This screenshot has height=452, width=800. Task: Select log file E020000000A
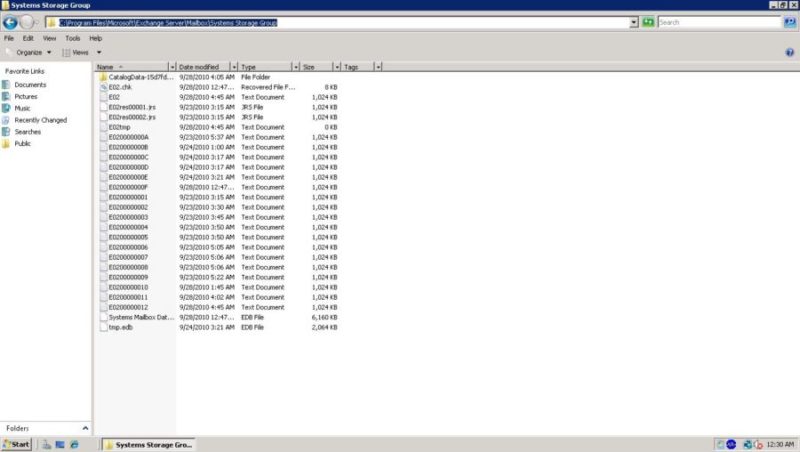[129, 137]
